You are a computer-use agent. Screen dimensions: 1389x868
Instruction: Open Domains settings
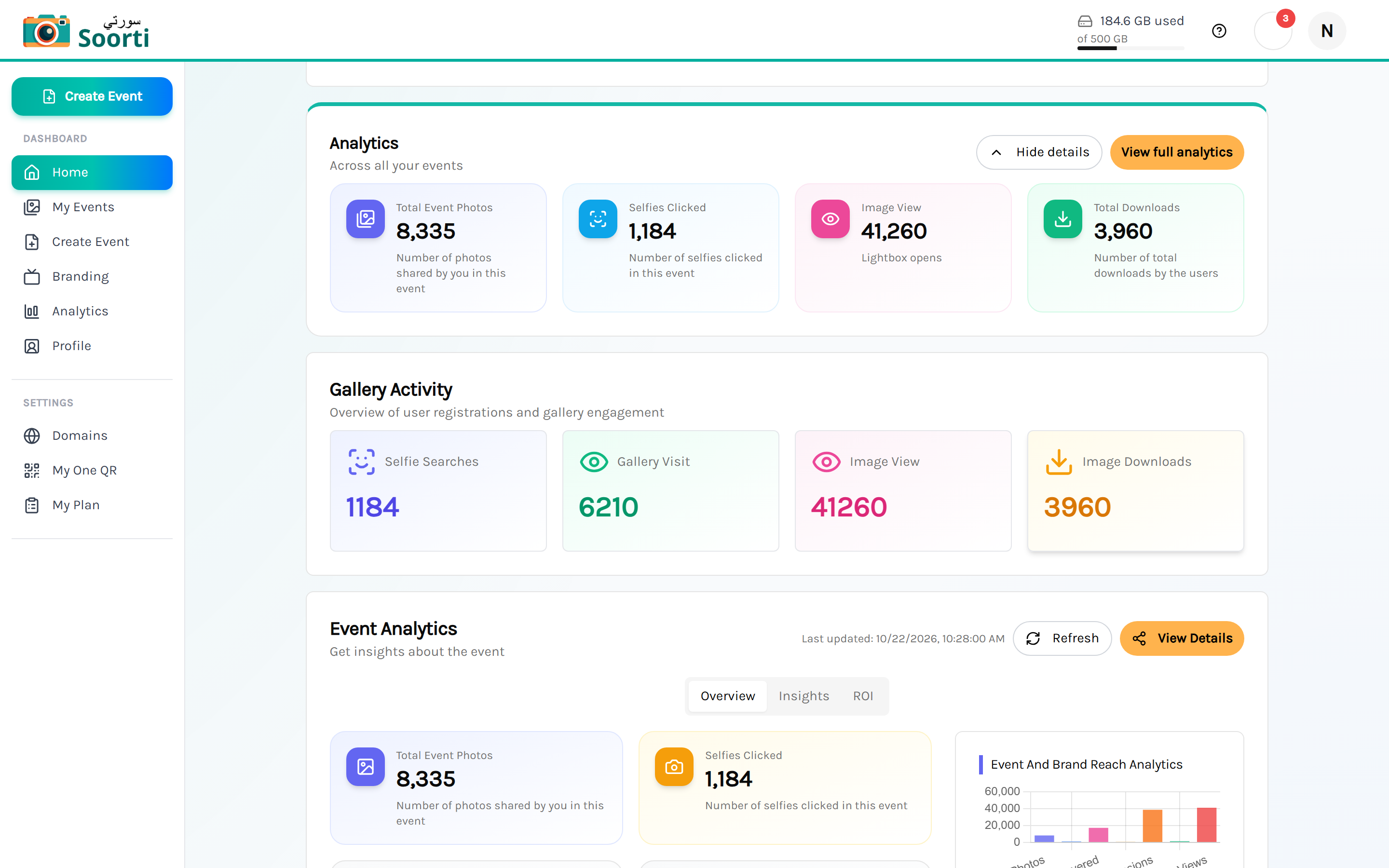92,436
